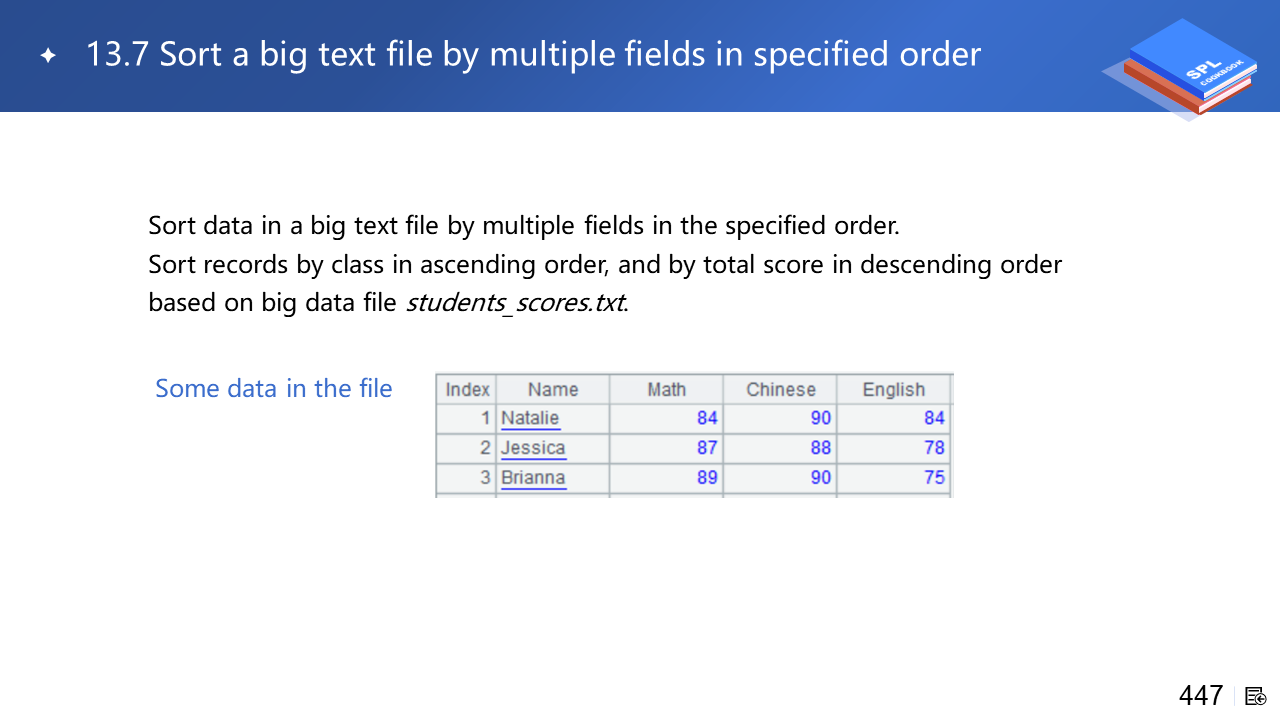
Task: Click Jessica's Chinese score 88
Action: pyautogui.click(x=820, y=448)
